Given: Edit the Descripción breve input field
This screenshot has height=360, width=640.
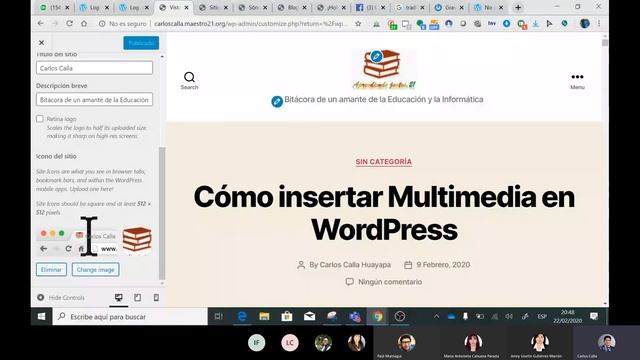Looking at the screenshot, I should coord(94,99).
